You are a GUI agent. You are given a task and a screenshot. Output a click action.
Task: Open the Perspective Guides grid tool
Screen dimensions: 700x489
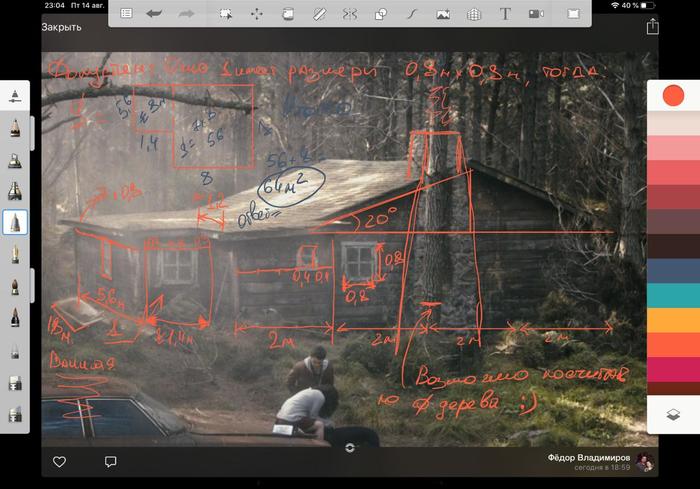pyautogui.click(x=474, y=14)
